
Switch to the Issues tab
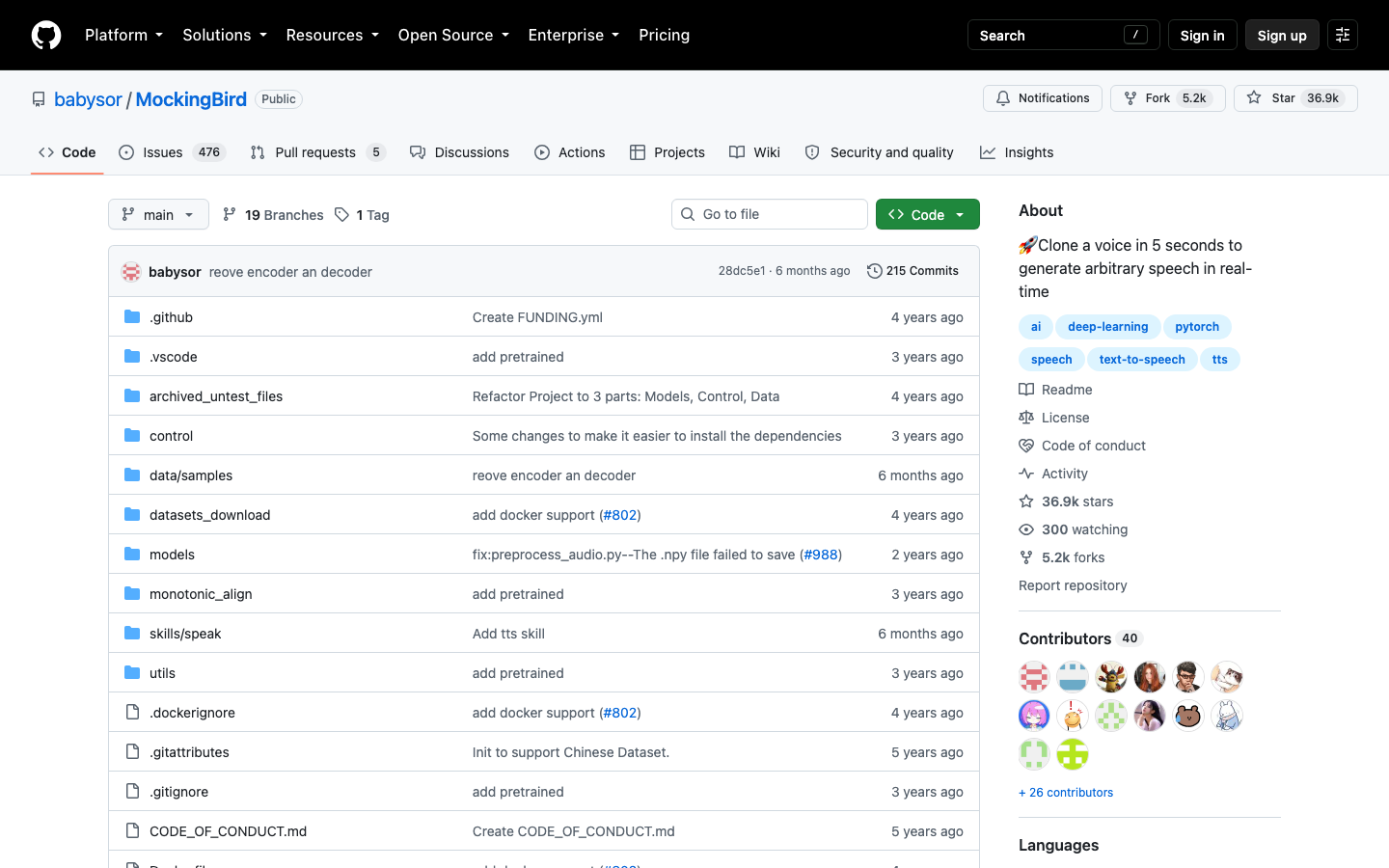[x=172, y=152]
